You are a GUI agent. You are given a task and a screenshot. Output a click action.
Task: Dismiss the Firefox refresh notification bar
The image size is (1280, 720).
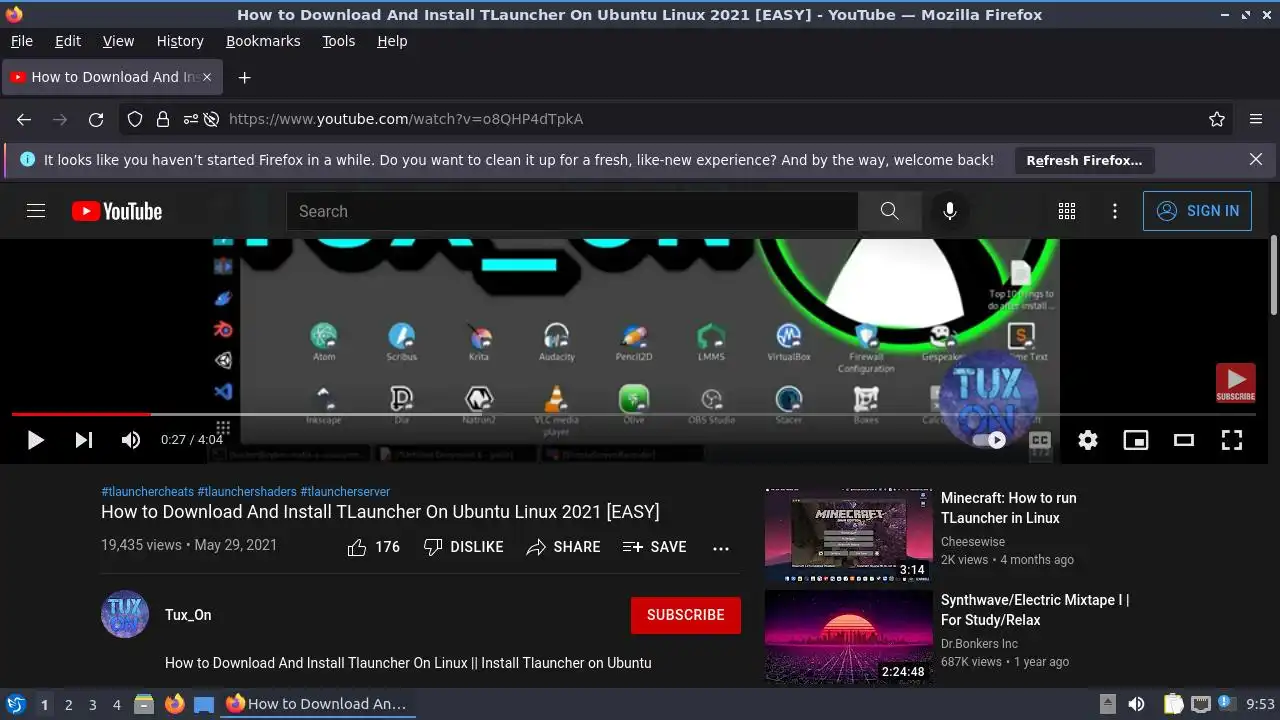pyautogui.click(x=1256, y=159)
